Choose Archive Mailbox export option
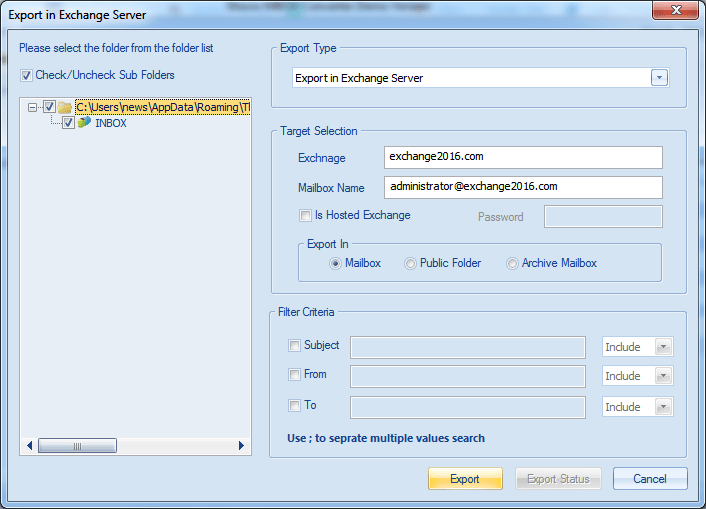Screen dimensions: 706x509 (512, 263)
